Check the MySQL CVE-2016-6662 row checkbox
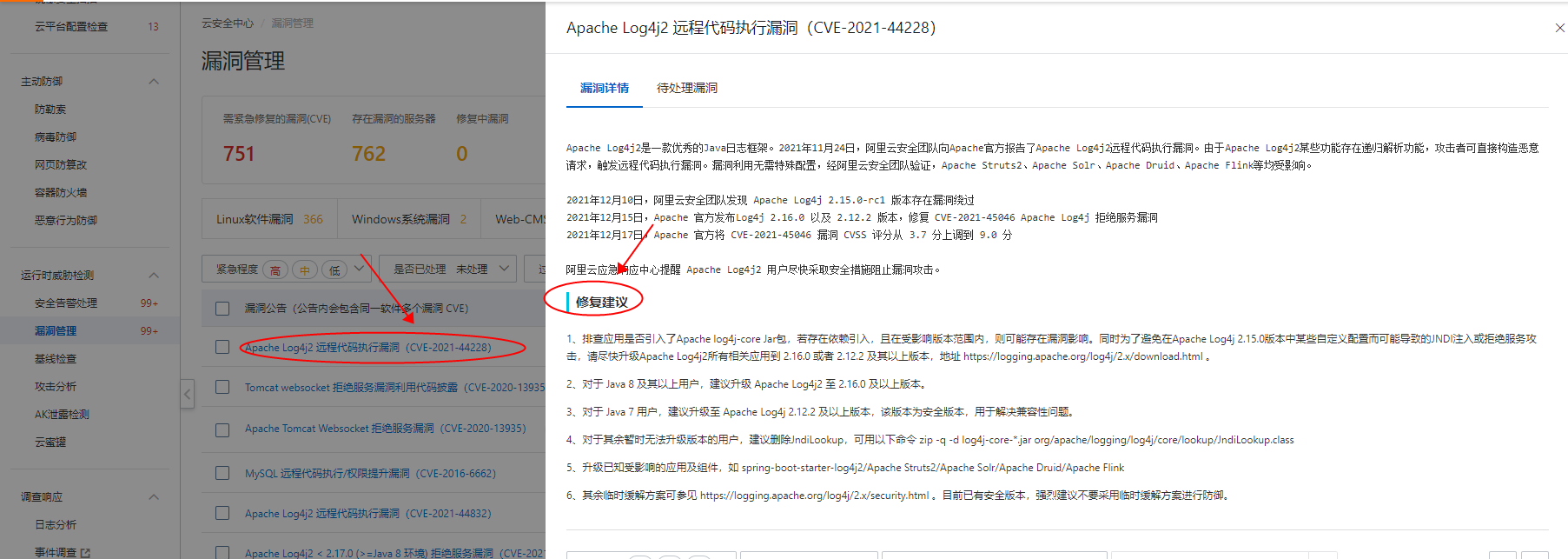This screenshot has height=559, width=1568. coord(222,474)
